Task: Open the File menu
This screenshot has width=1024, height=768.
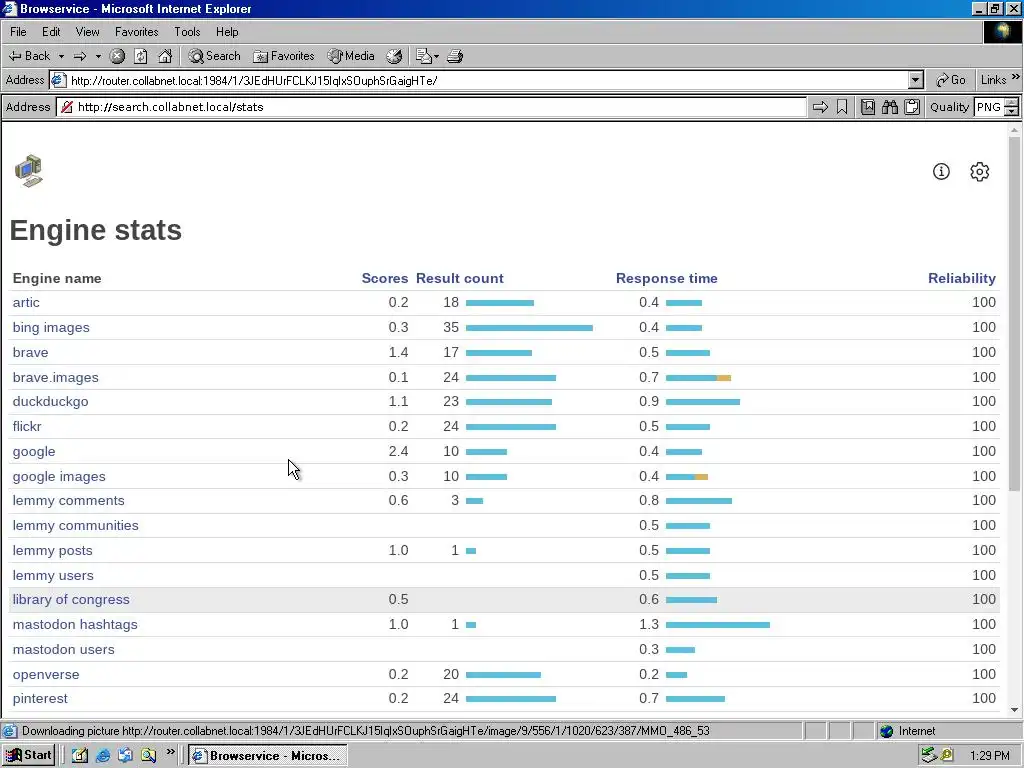Action: coord(18,32)
